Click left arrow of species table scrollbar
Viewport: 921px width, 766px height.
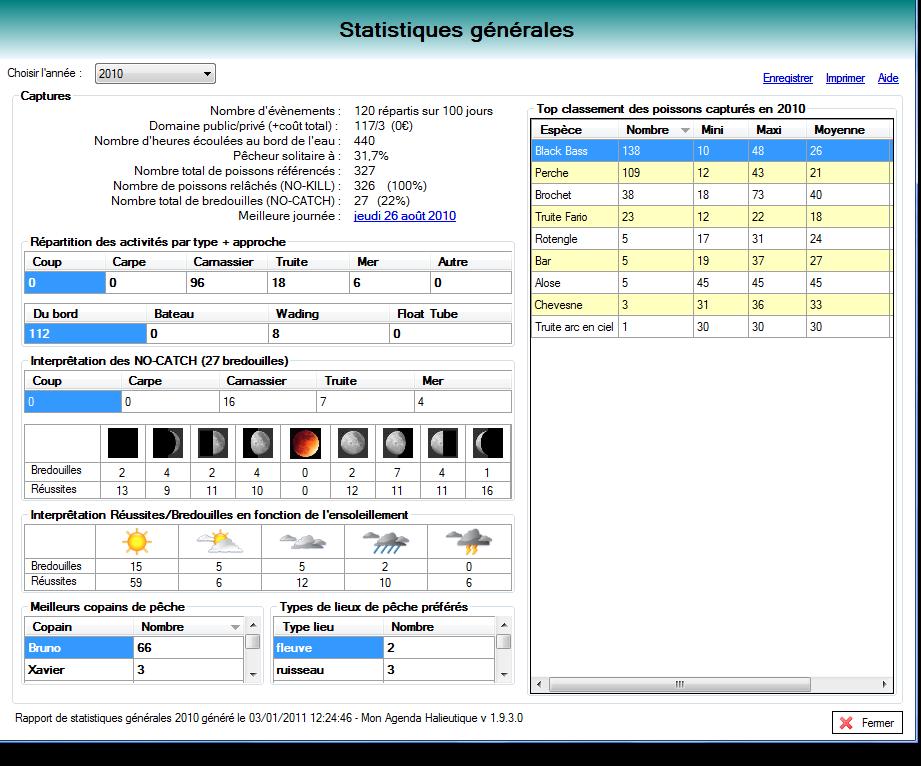tap(539, 684)
